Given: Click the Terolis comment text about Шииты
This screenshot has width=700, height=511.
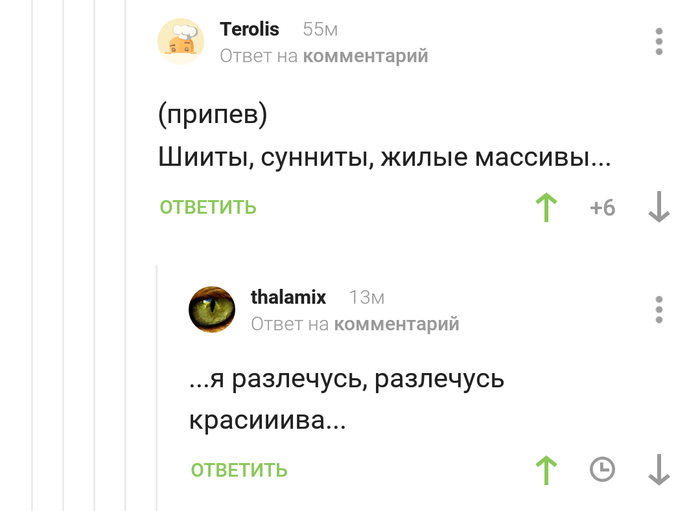Looking at the screenshot, I should (385, 158).
